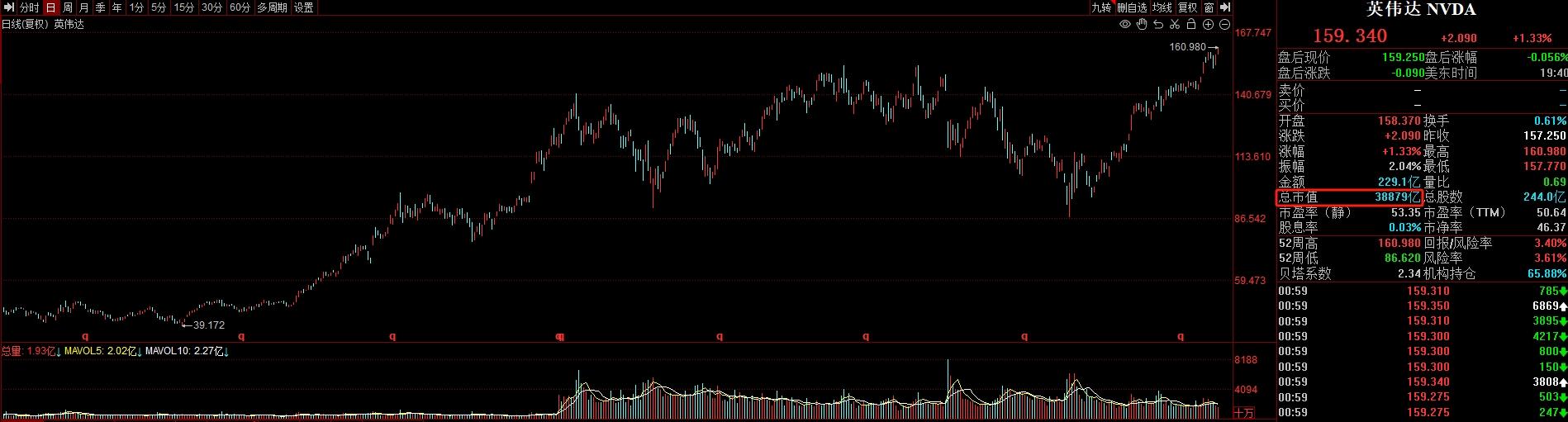Select the tick row with volume 4217

coord(1422,336)
